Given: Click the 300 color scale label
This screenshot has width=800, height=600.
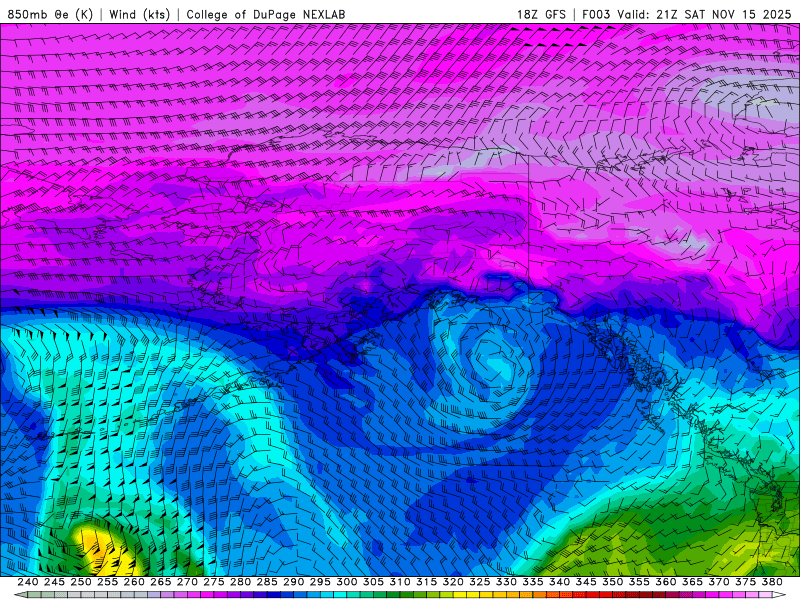Looking at the screenshot, I should click(346, 582).
